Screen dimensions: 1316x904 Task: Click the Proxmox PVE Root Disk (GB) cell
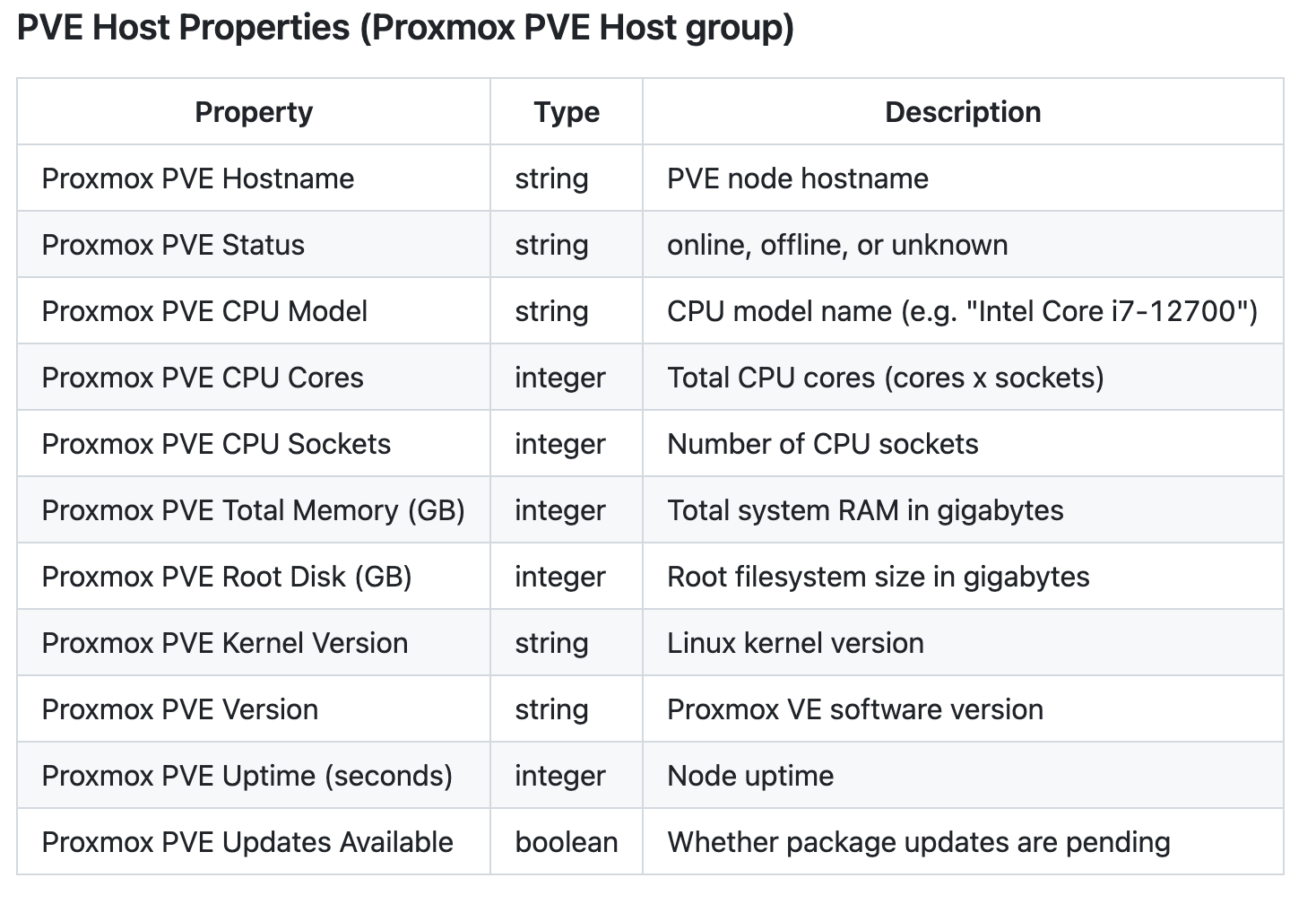(254, 576)
